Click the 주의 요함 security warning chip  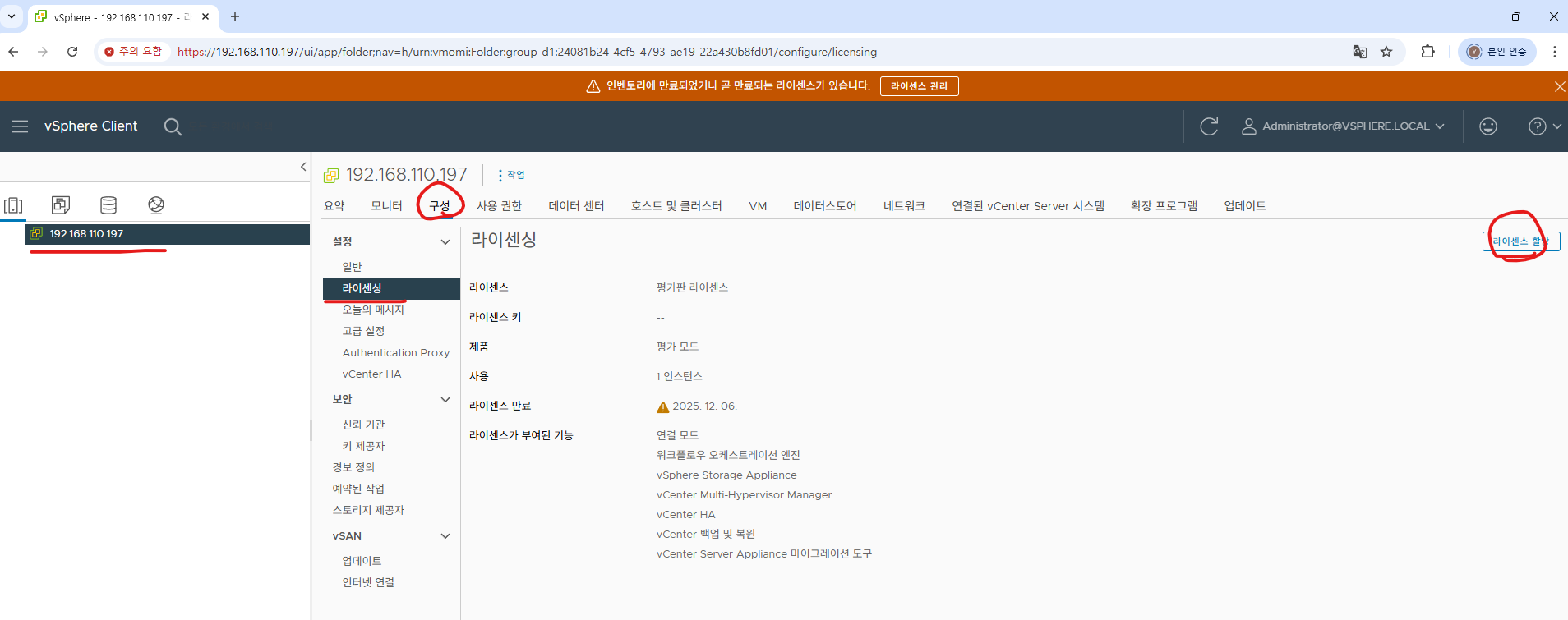[x=133, y=51]
